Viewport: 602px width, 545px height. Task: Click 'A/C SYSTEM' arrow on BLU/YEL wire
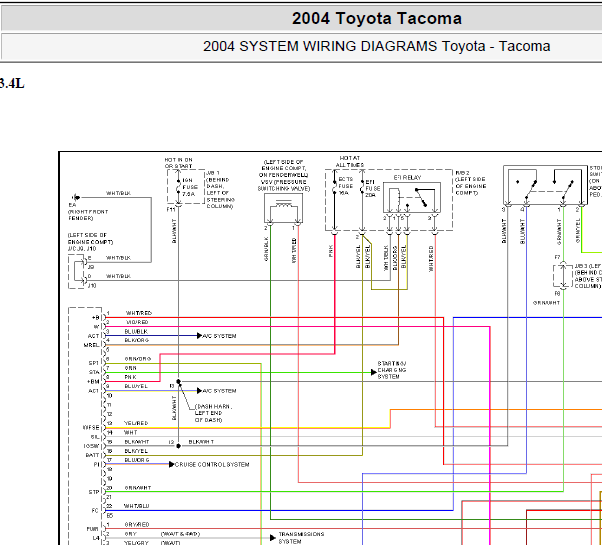pos(216,391)
